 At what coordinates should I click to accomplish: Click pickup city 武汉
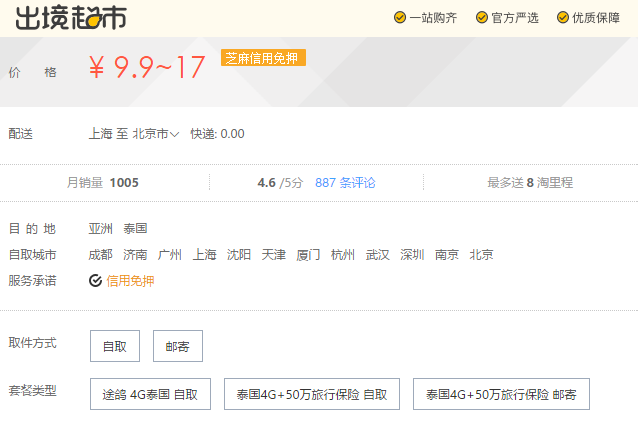coord(377,254)
